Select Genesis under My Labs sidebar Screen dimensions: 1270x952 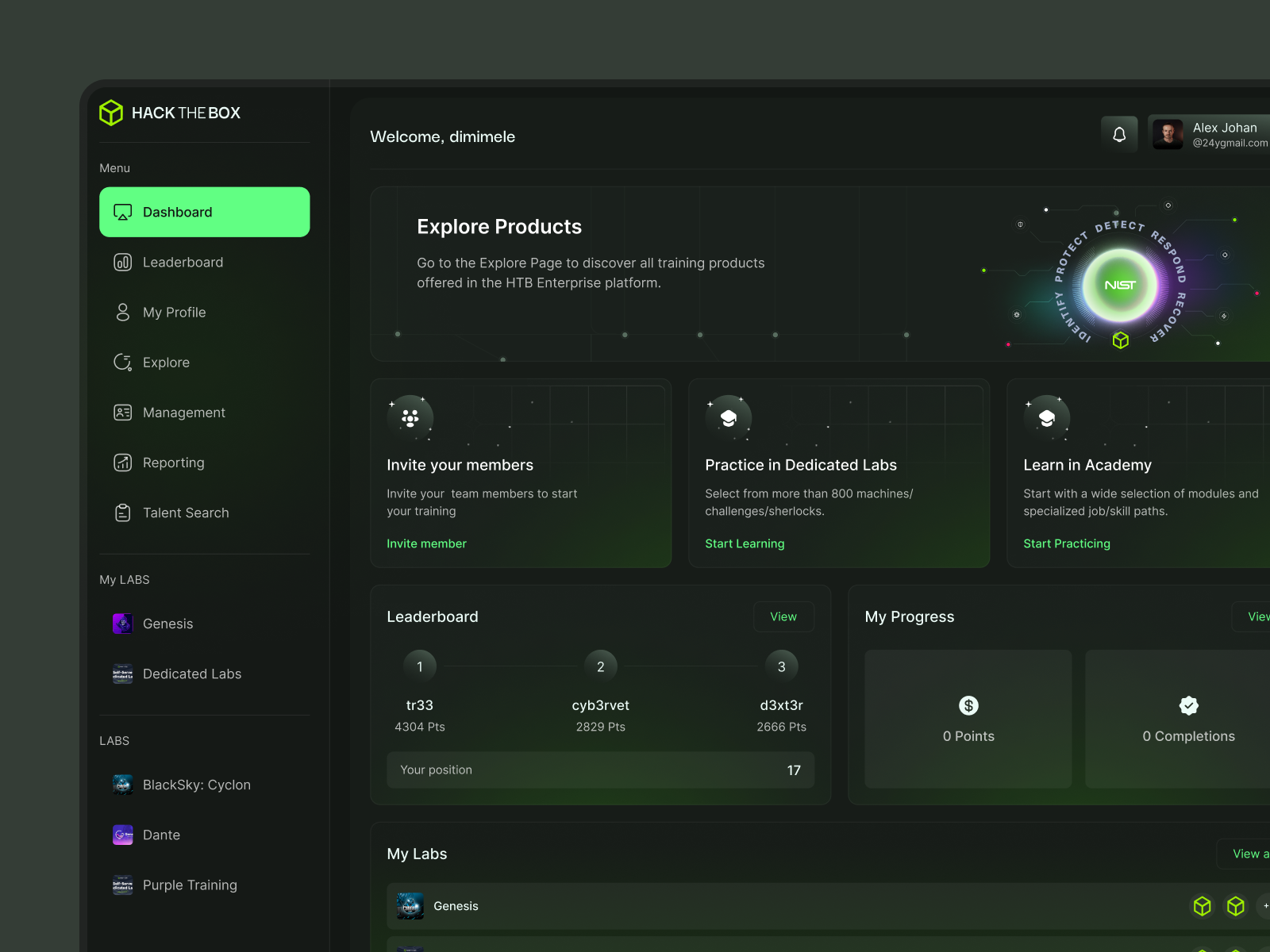click(x=167, y=624)
